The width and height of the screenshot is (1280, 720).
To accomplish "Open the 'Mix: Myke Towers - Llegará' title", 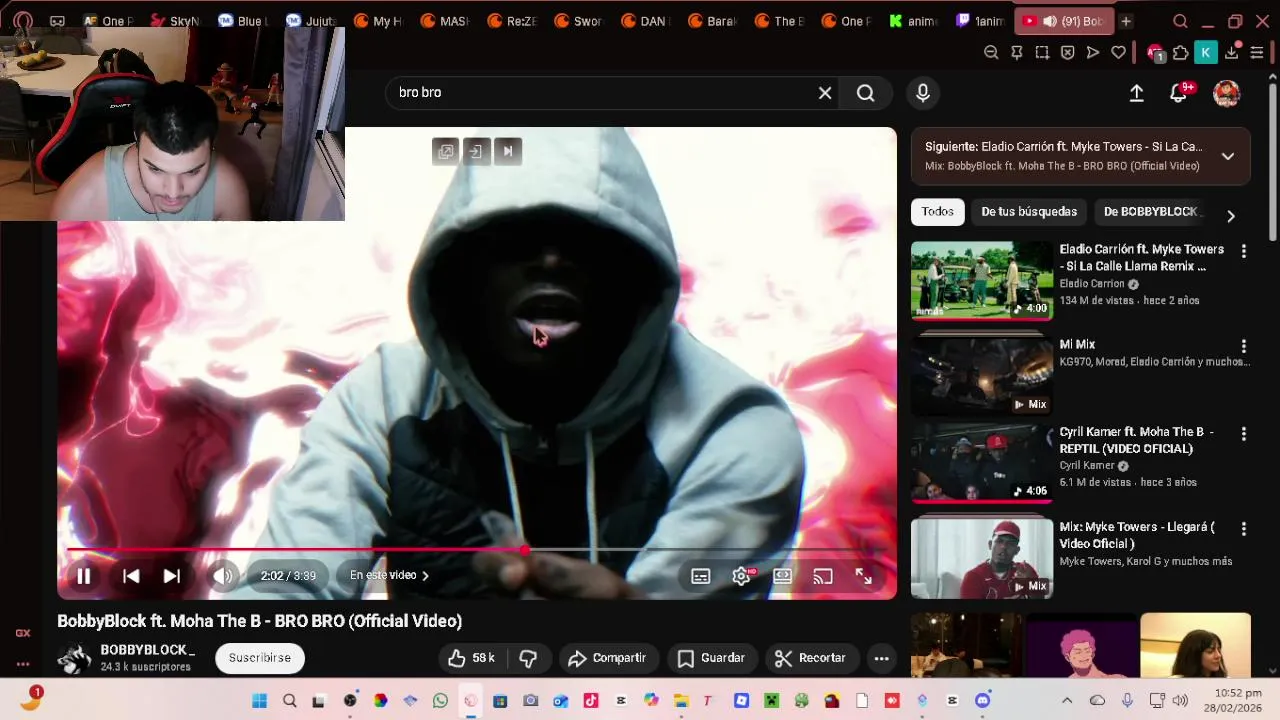I will click(1137, 535).
